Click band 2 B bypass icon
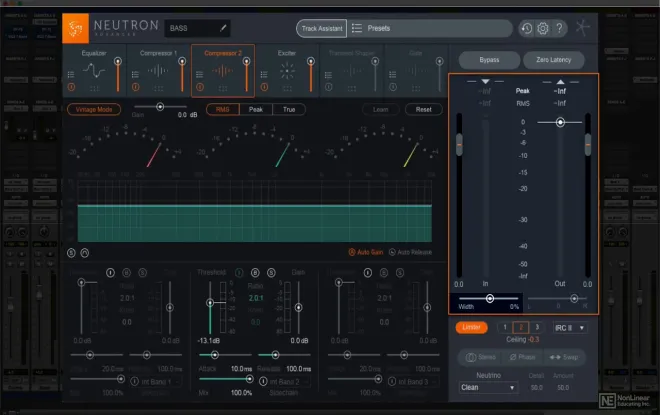Image resolution: width=660 pixels, height=415 pixels. pyautogui.click(x=255, y=273)
